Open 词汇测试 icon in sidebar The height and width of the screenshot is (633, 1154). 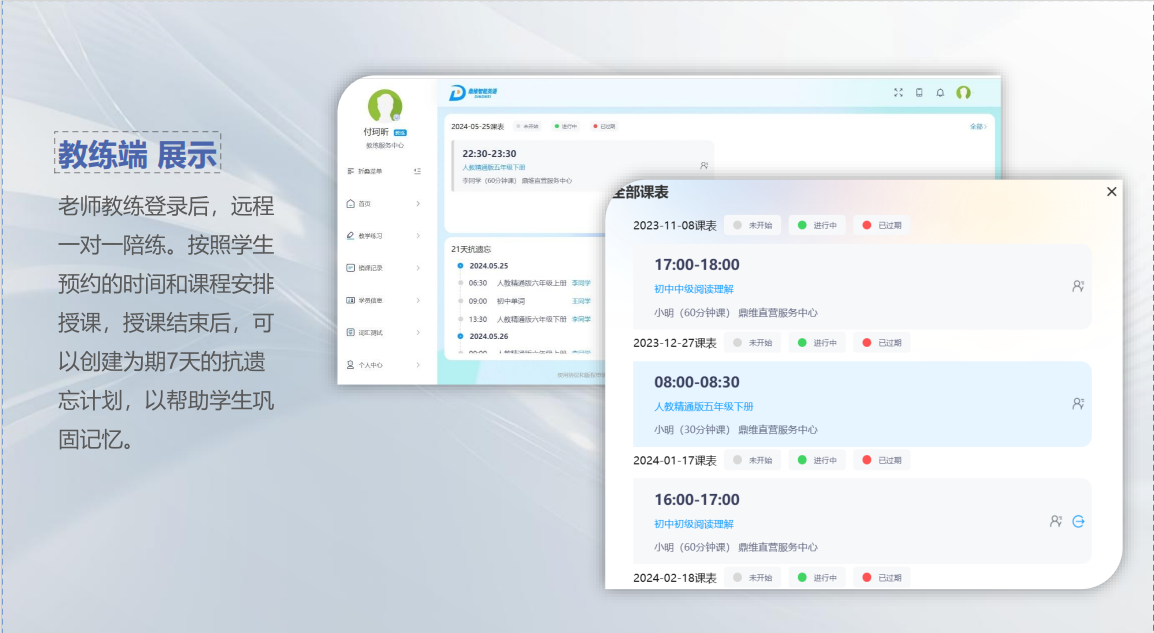(350, 333)
